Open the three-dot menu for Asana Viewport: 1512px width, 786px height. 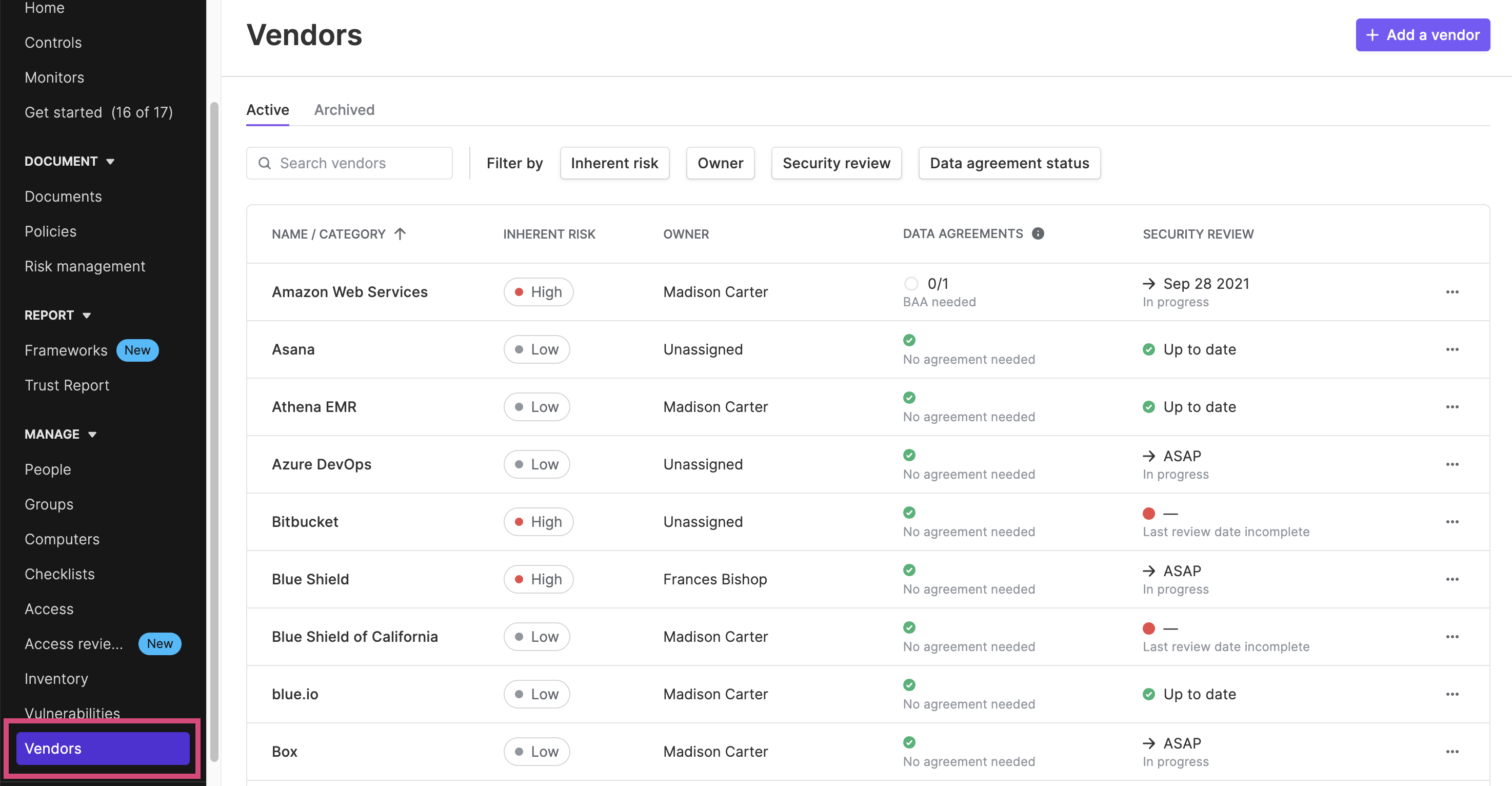point(1452,349)
